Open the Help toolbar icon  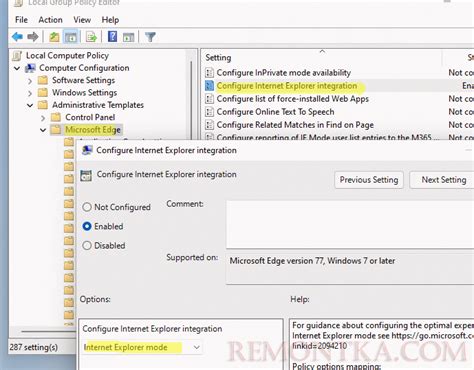tap(113, 36)
